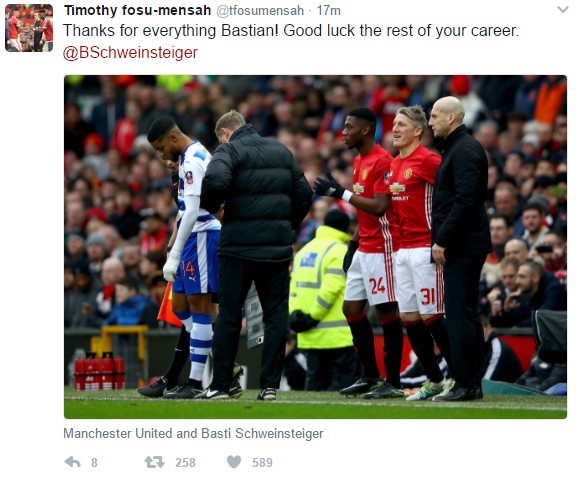Click the number 31 player in photo
Image resolution: width=580 pixels, height=478 pixels.
click(x=418, y=252)
